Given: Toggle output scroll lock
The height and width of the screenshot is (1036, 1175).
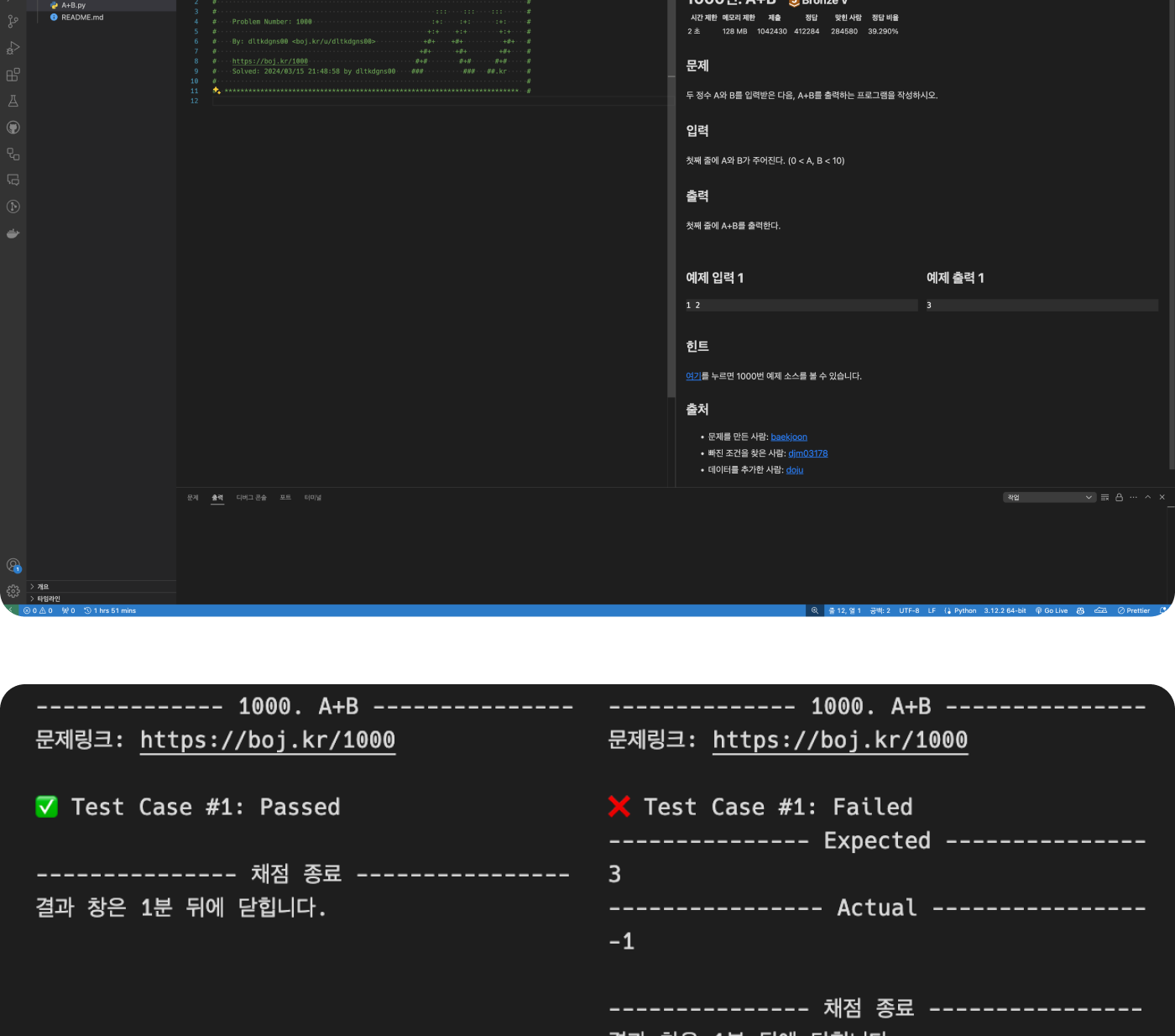Looking at the screenshot, I should pyautogui.click(x=1119, y=497).
